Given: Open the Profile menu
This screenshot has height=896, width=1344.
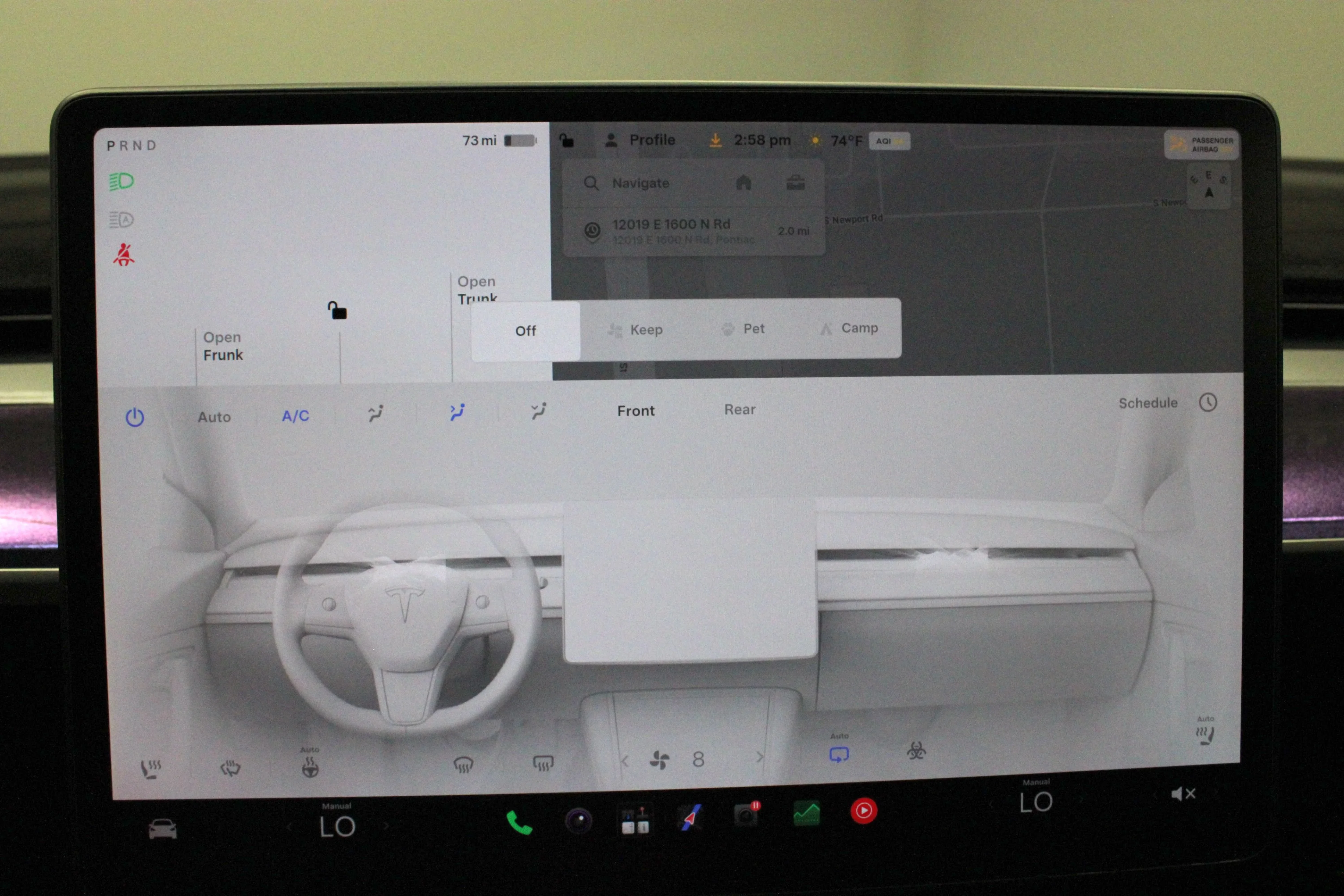Looking at the screenshot, I should coord(640,140).
